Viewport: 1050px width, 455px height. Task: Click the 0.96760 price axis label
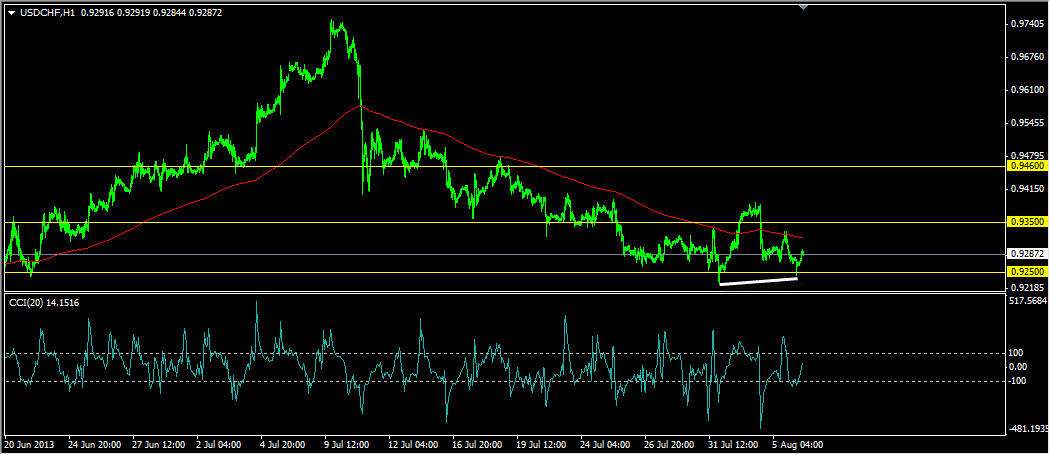tap(1025, 56)
